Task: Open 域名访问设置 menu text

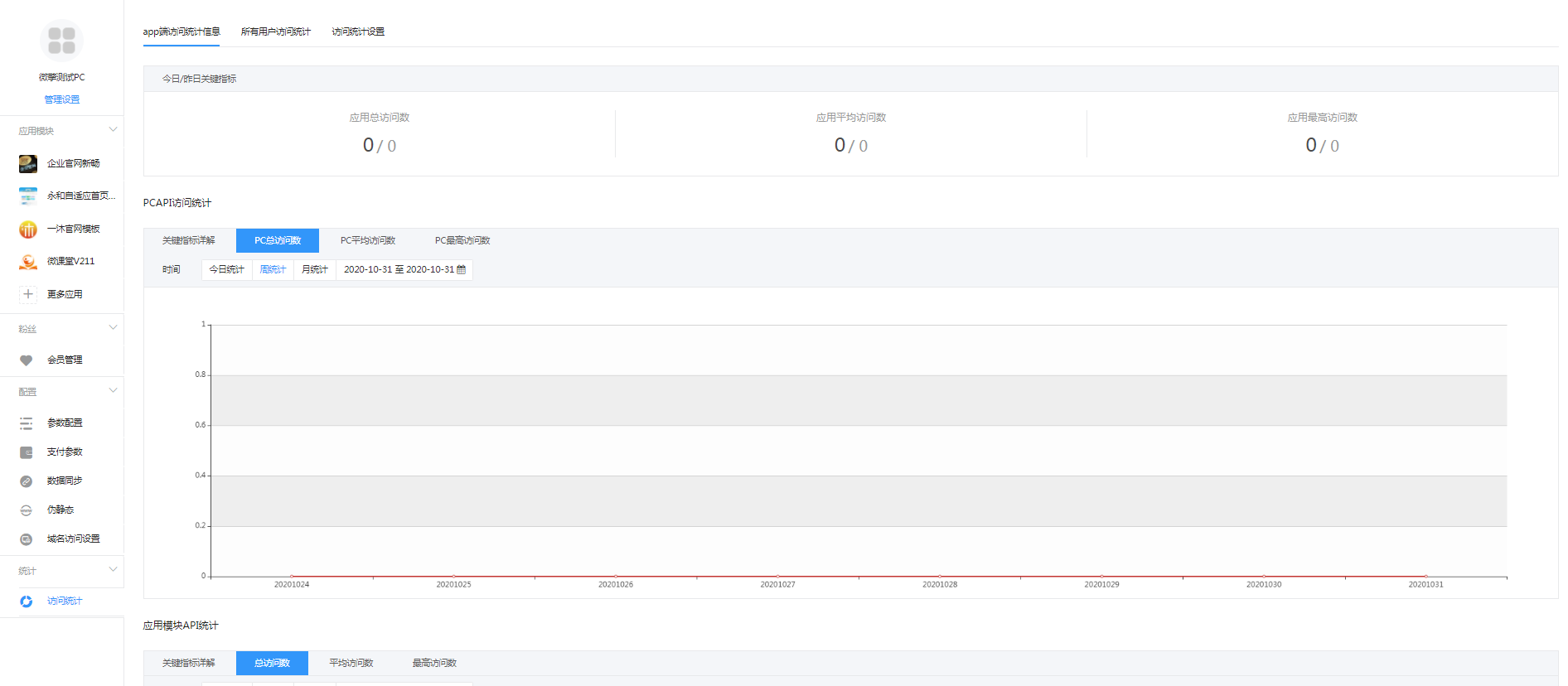Action: click(74, 539)
